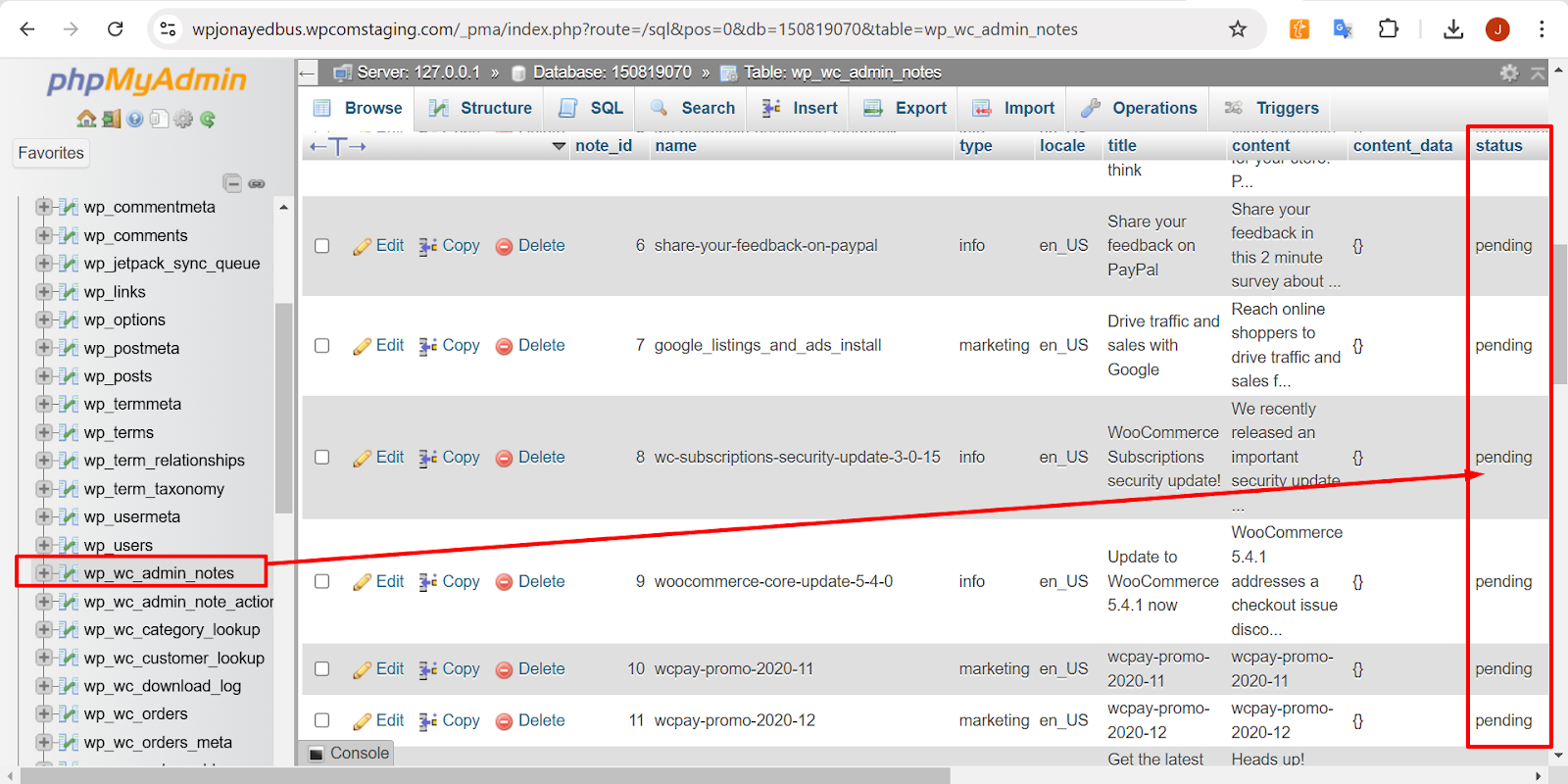The height and width of the screenshot is (784, 1568).
Task: Open the Console panel icon
Action: pyautogui.click(x=317, y=754)
